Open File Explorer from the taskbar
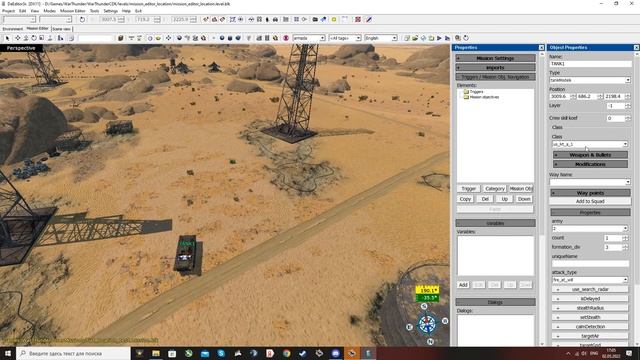 (x=156, y=353)
